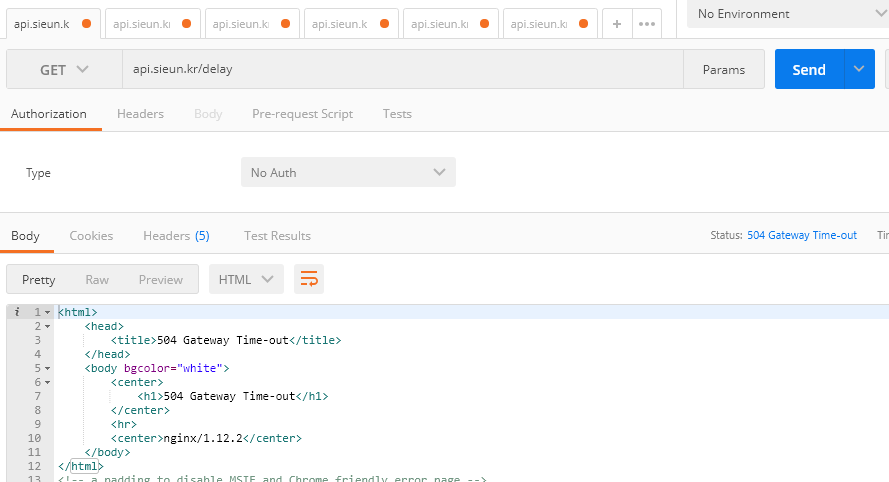Viewport: 889px width, 482px height.
Task: Click the Type label in Authorization
Action: [38, 173]
